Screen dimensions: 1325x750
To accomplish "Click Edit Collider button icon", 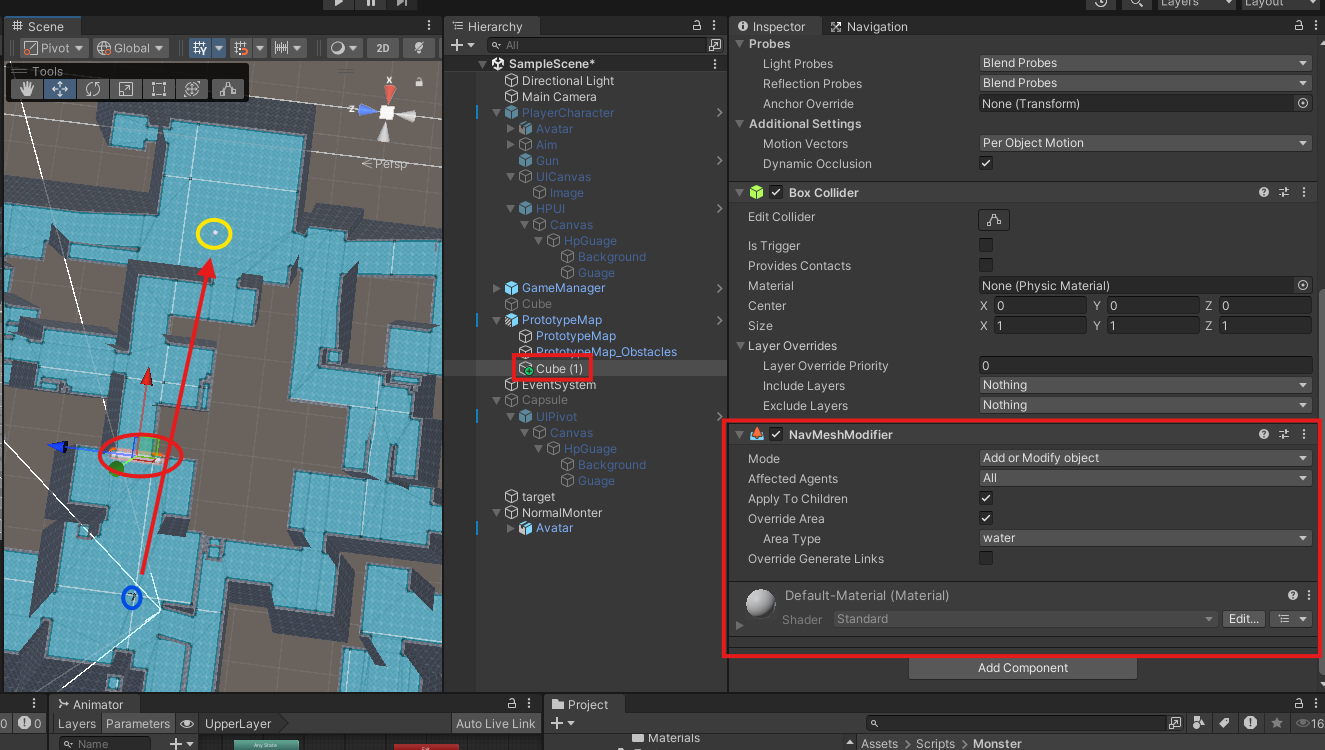I will coord(993,219).
